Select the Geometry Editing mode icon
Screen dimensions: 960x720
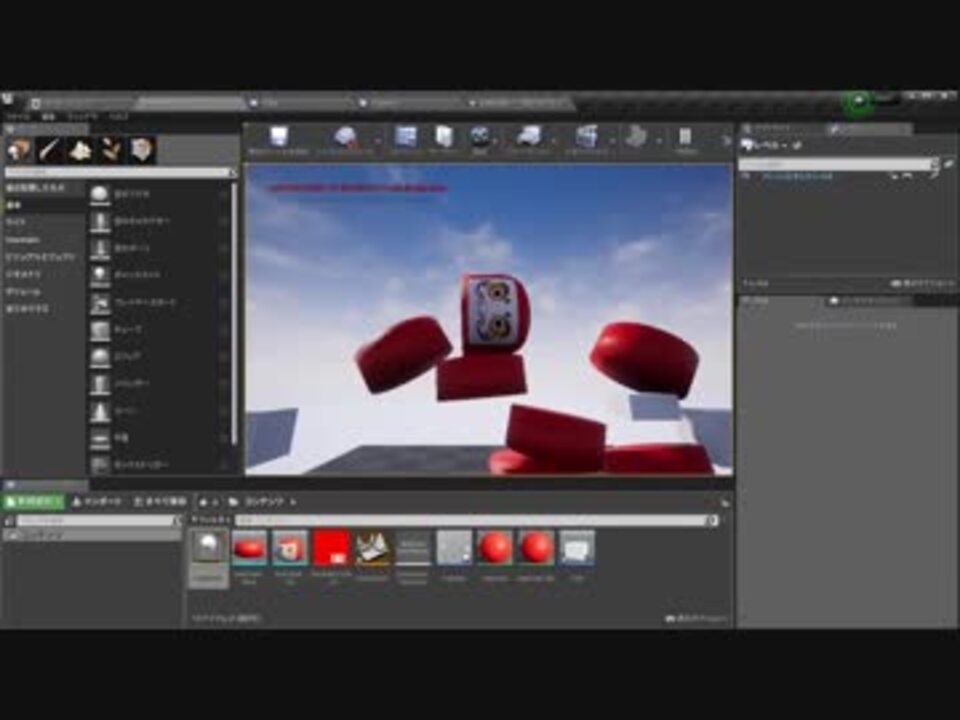(x=142, y=150)
